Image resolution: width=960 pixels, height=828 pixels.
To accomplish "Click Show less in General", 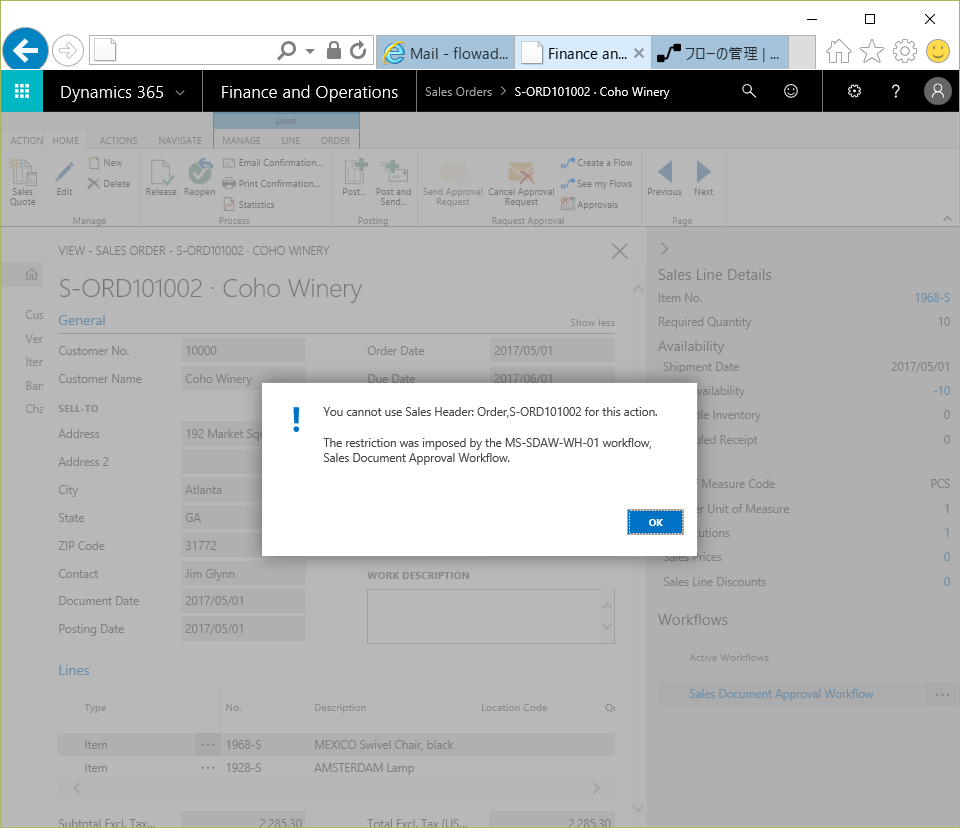I will click(592, 323).
